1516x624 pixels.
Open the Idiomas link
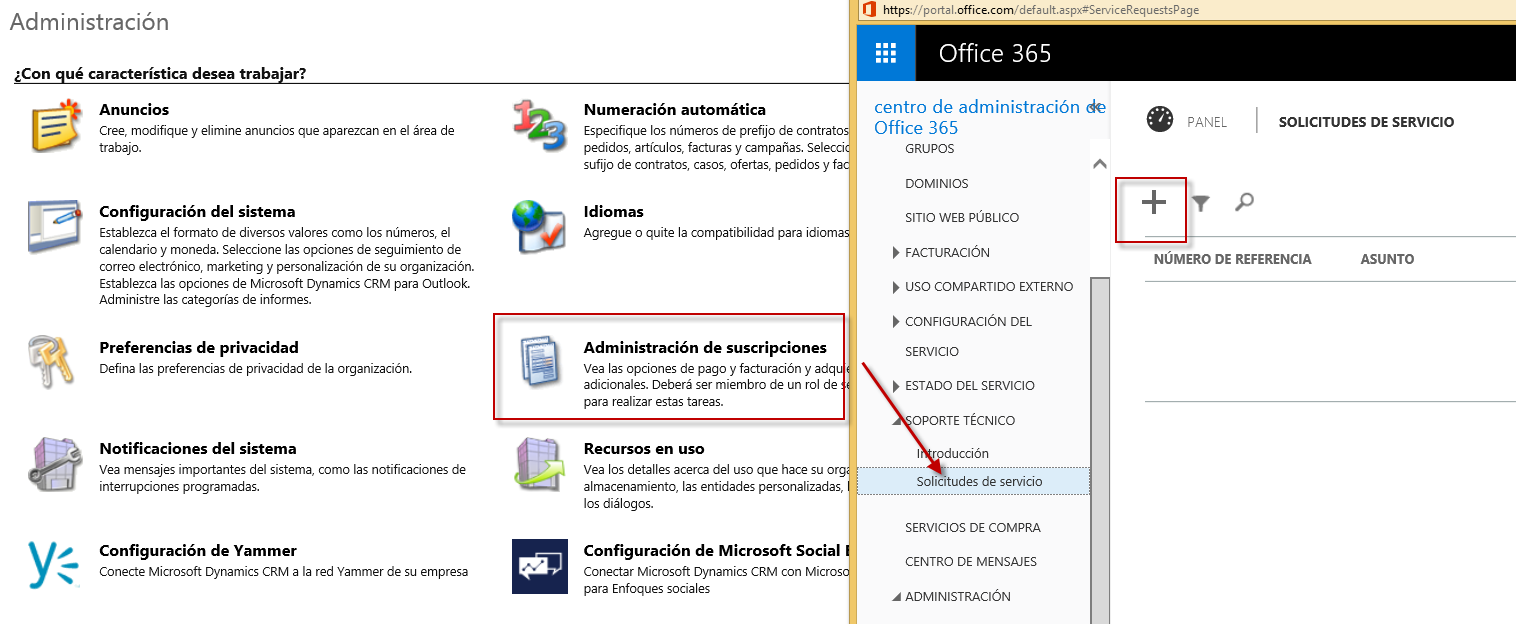point(614,212)
